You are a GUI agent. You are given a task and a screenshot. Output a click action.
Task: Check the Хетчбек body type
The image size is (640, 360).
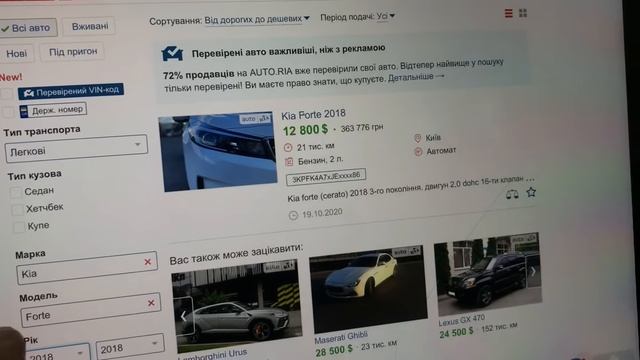click(x=18, y=210)
